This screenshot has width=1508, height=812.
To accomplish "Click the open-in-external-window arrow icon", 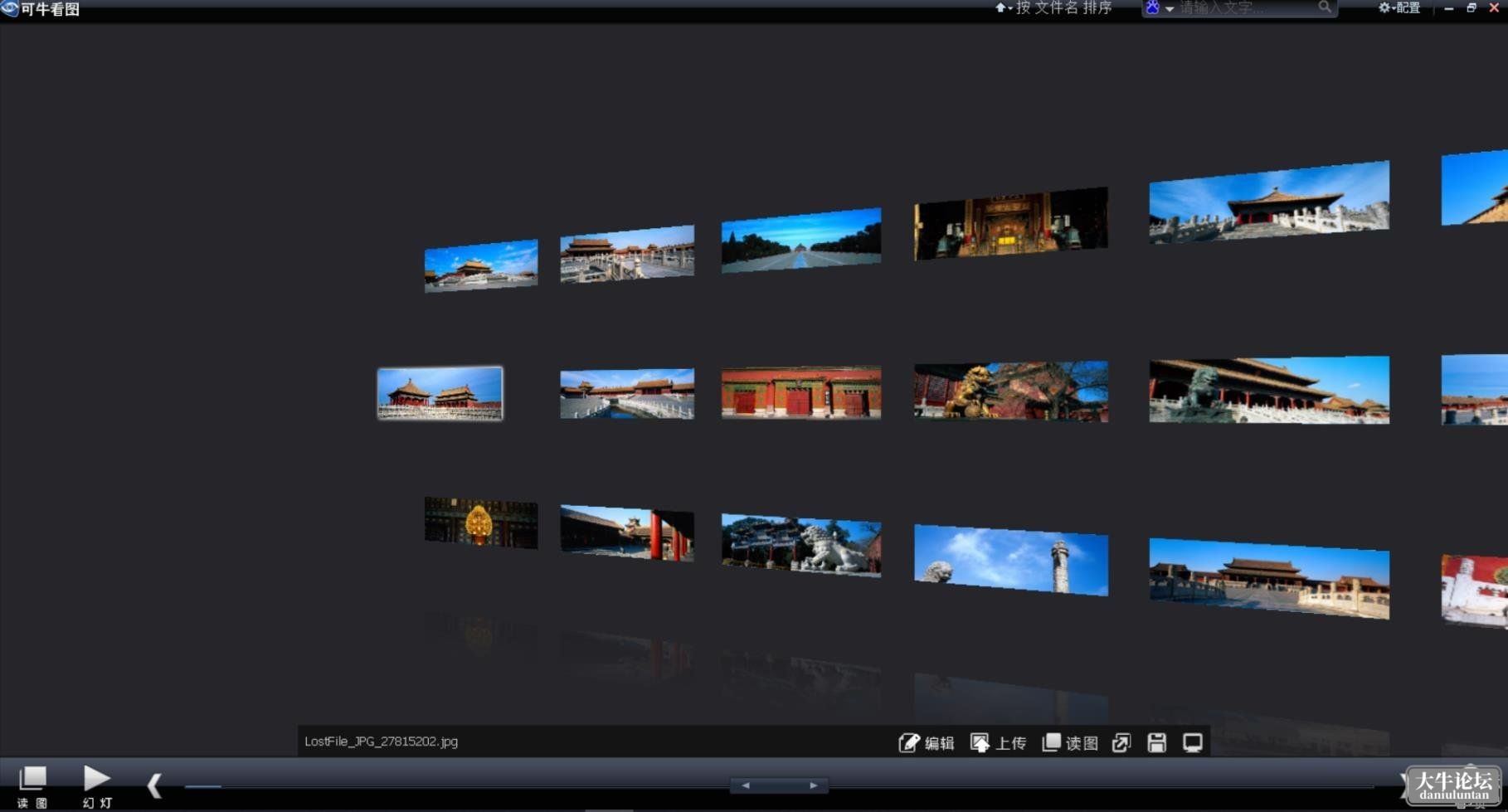I will pos(1121,743).
